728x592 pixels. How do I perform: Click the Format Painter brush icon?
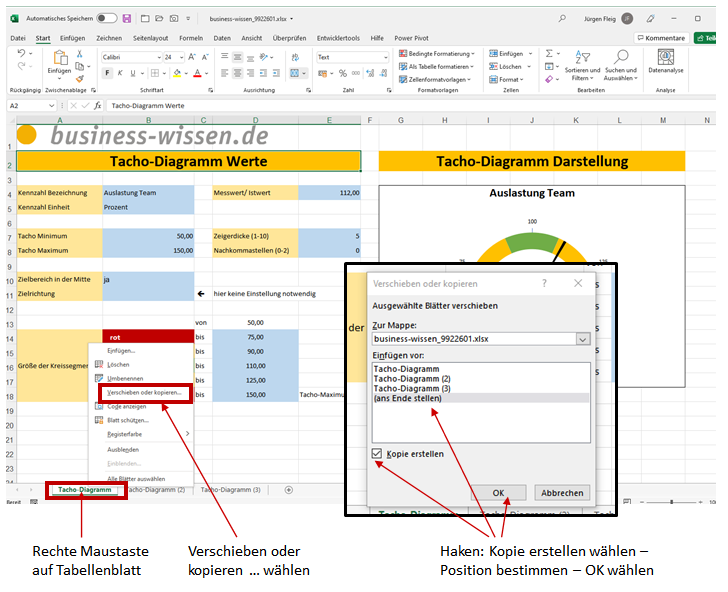[x=80, y=79]
